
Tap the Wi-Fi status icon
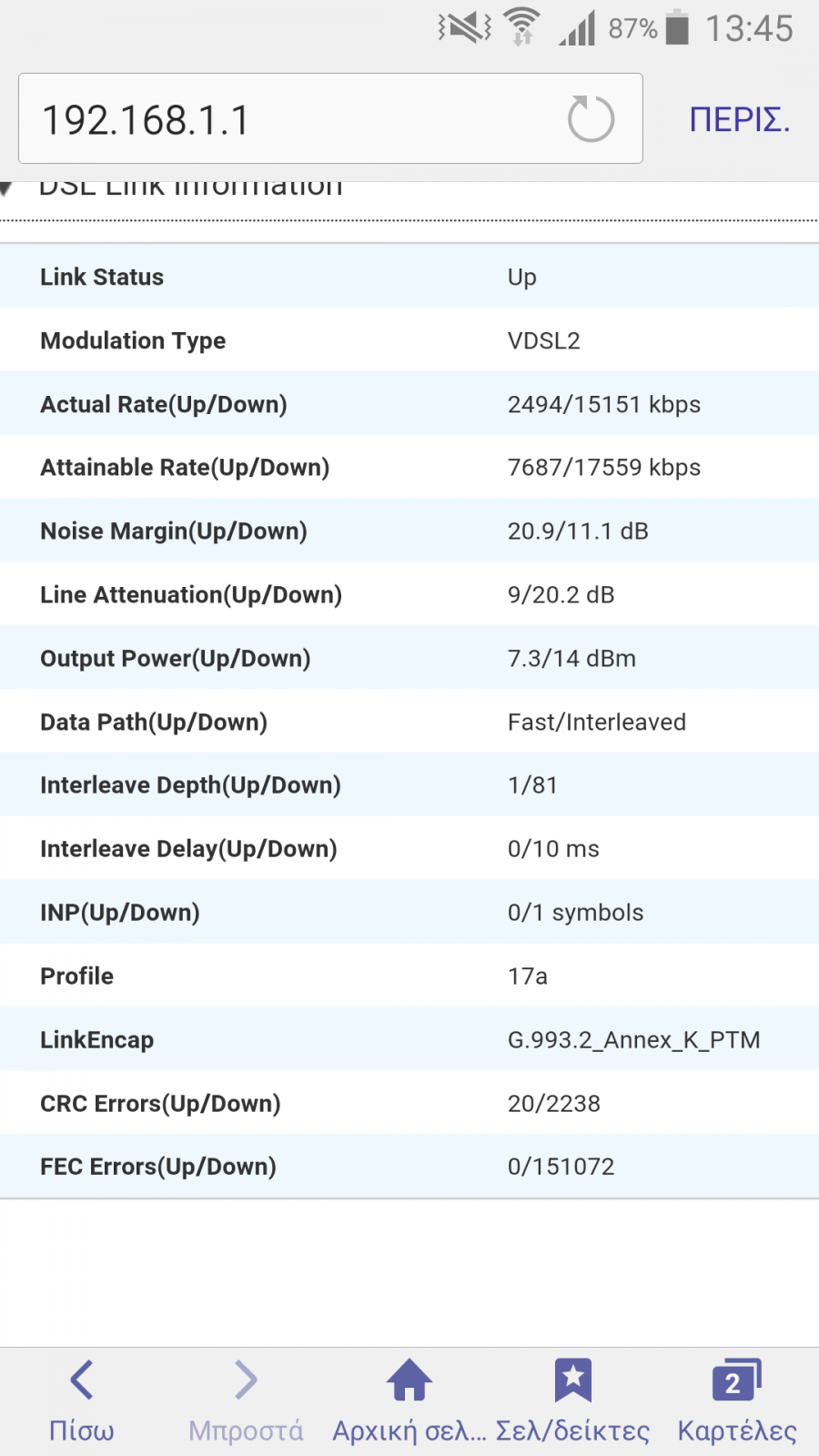pos(521,27)
